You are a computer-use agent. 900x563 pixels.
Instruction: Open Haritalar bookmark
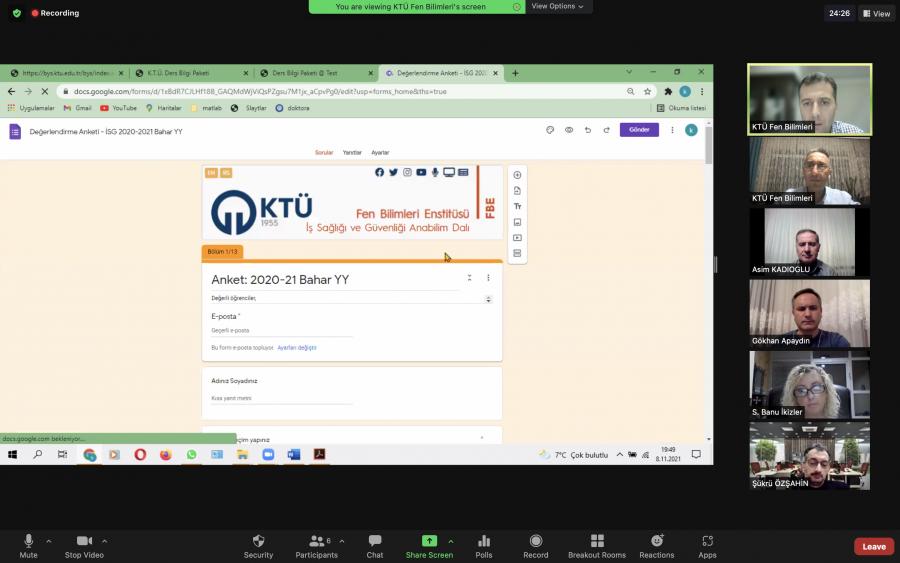click(164, 108)
